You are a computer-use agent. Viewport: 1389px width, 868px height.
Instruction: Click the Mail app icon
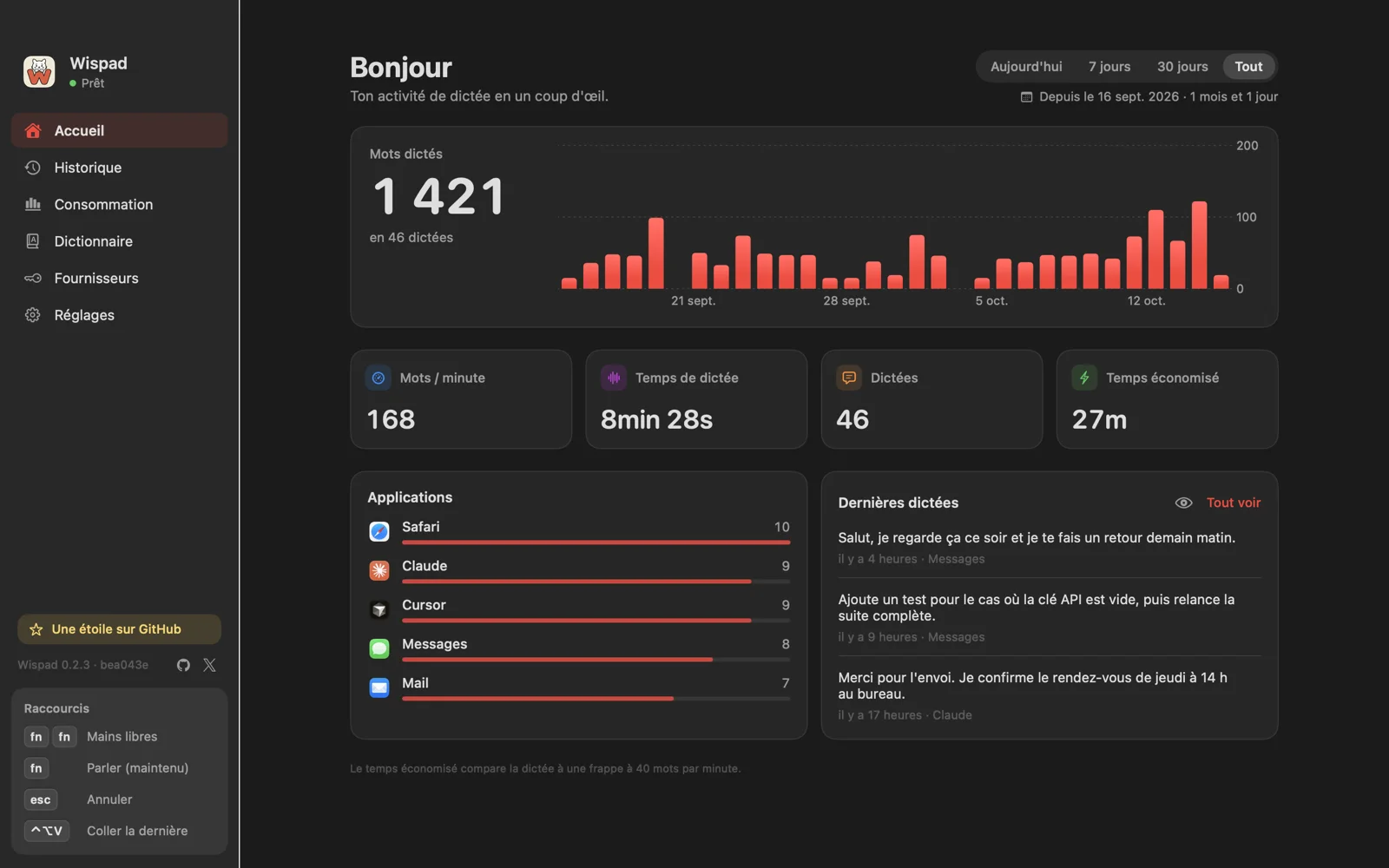point(379,687)
